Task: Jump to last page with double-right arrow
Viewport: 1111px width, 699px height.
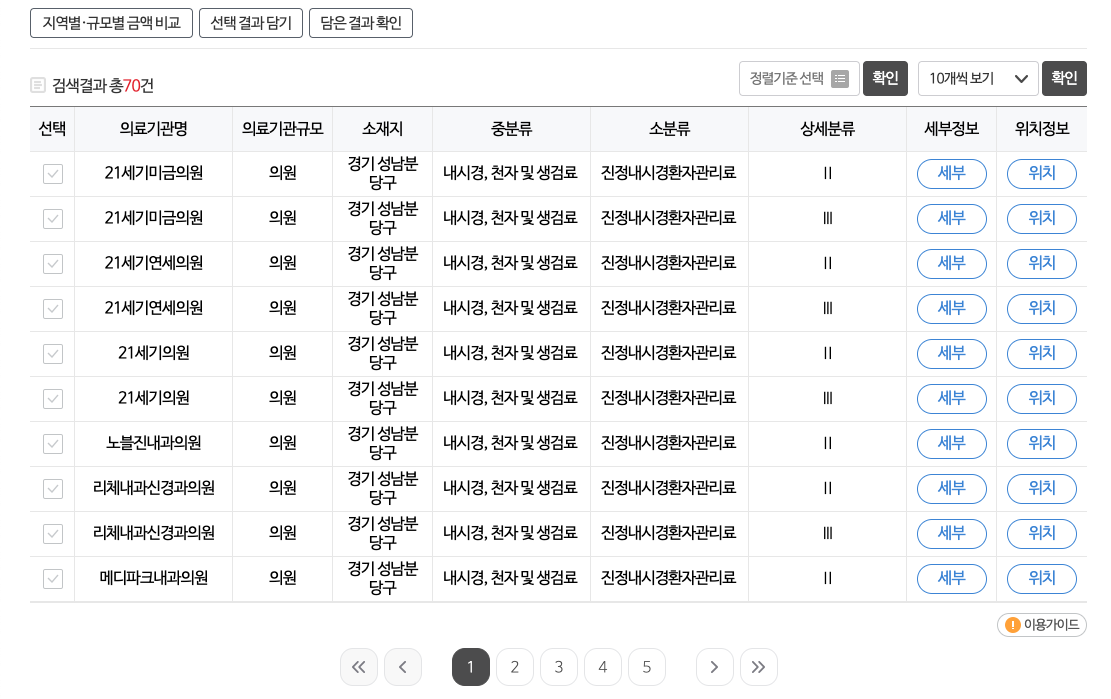Action: point(759,667)
